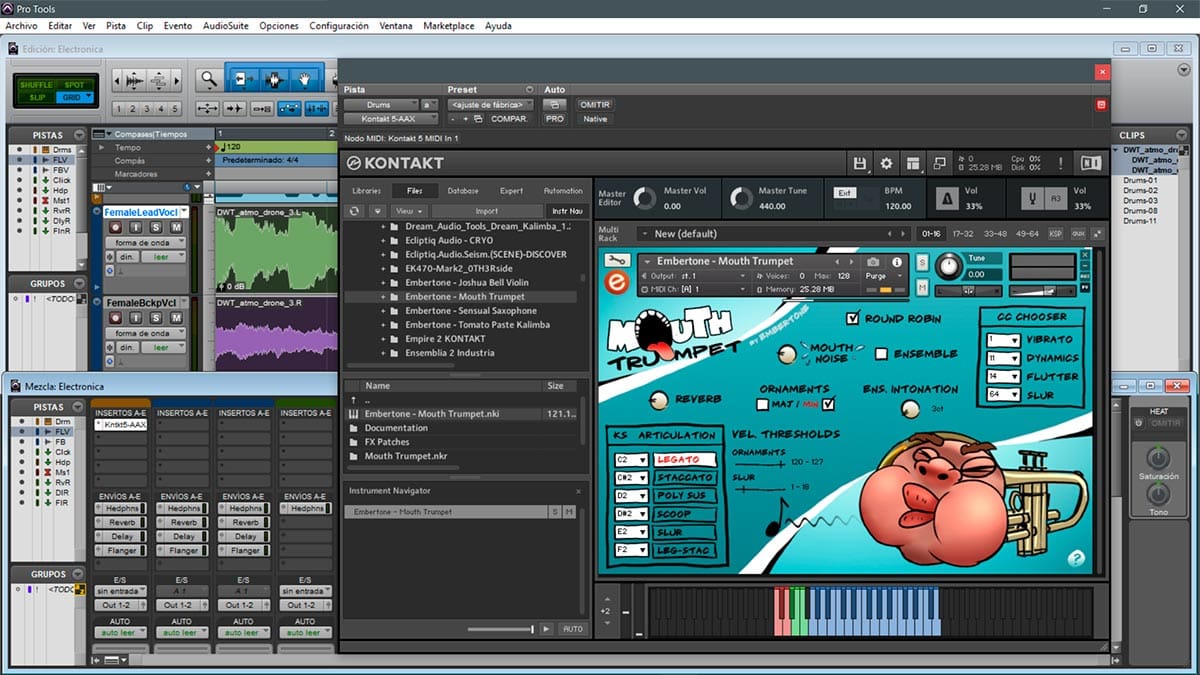The width and height of the screenshot is (1200, 675).
Task: Select the Legato articulation button
Action: 685,460
